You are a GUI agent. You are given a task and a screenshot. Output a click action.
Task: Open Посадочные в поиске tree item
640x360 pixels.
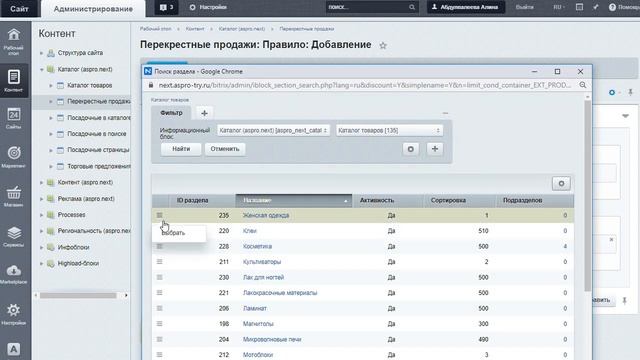coord(96,134)
